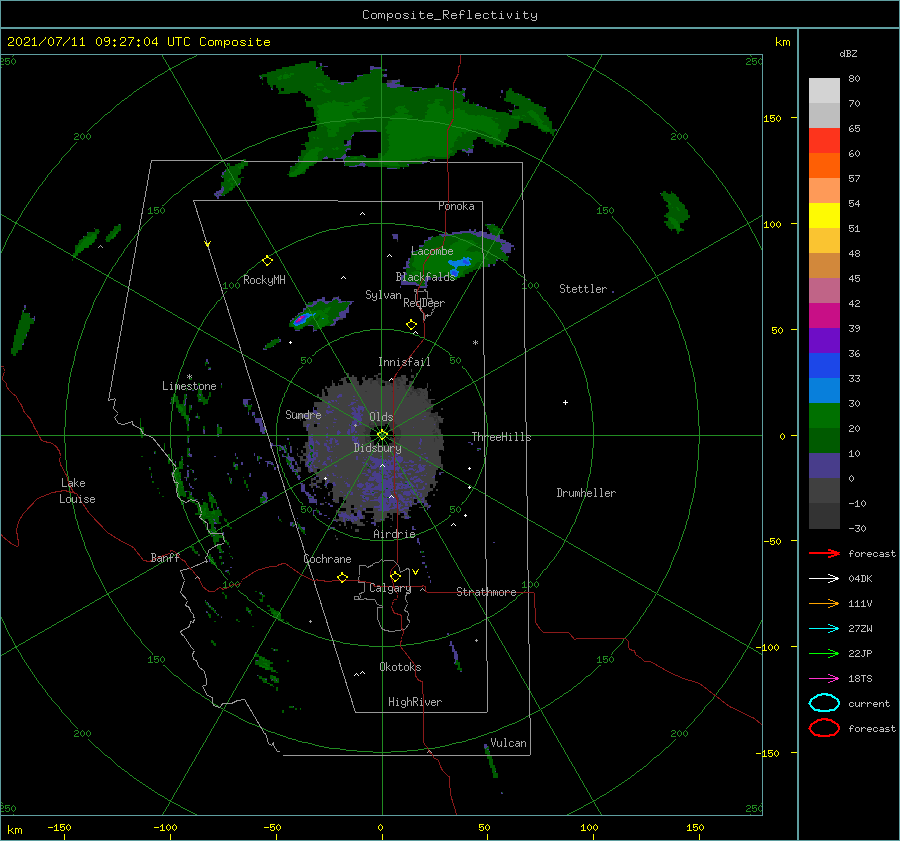The height and width of the screenshot is (841, 900).
Task: Click the Lacombe label on the map
Action: 432,251
